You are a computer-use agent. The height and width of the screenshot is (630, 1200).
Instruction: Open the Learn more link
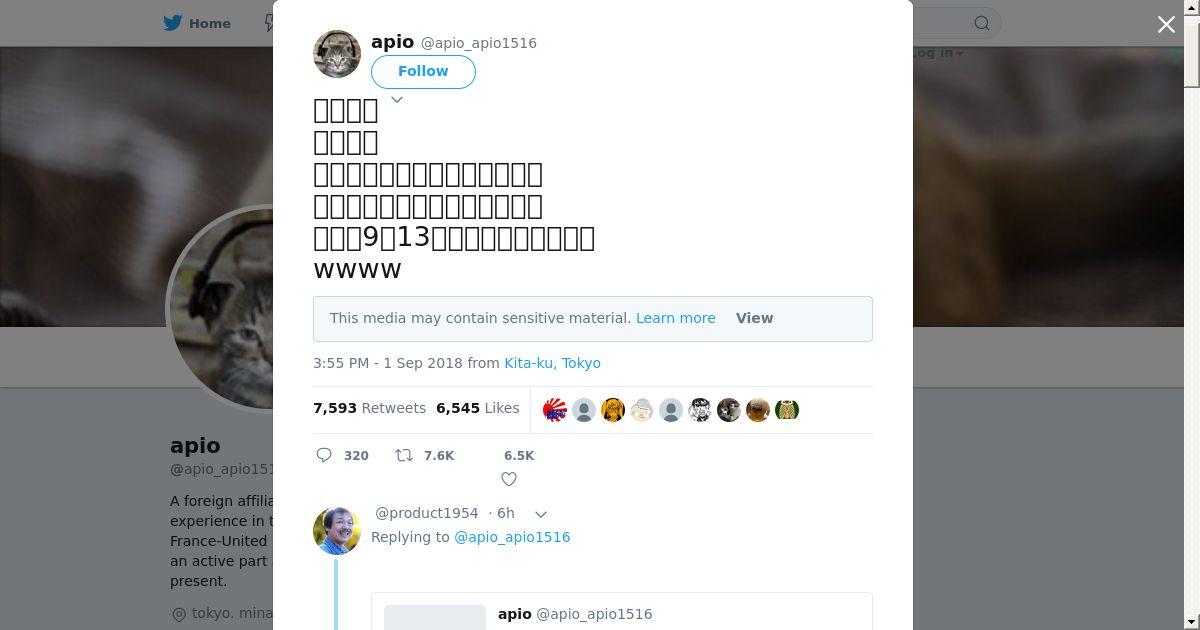tap(675, 318)
